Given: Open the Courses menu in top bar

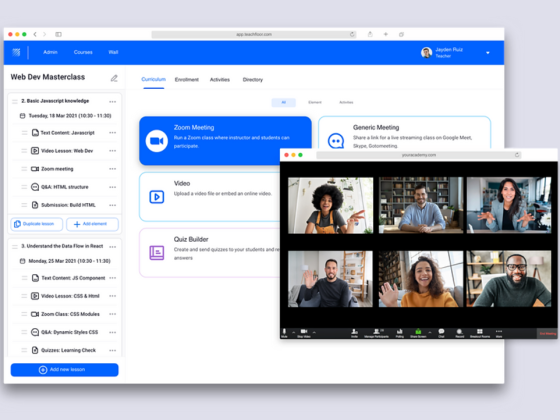Looking at the screenshot, I should (83, 52).
